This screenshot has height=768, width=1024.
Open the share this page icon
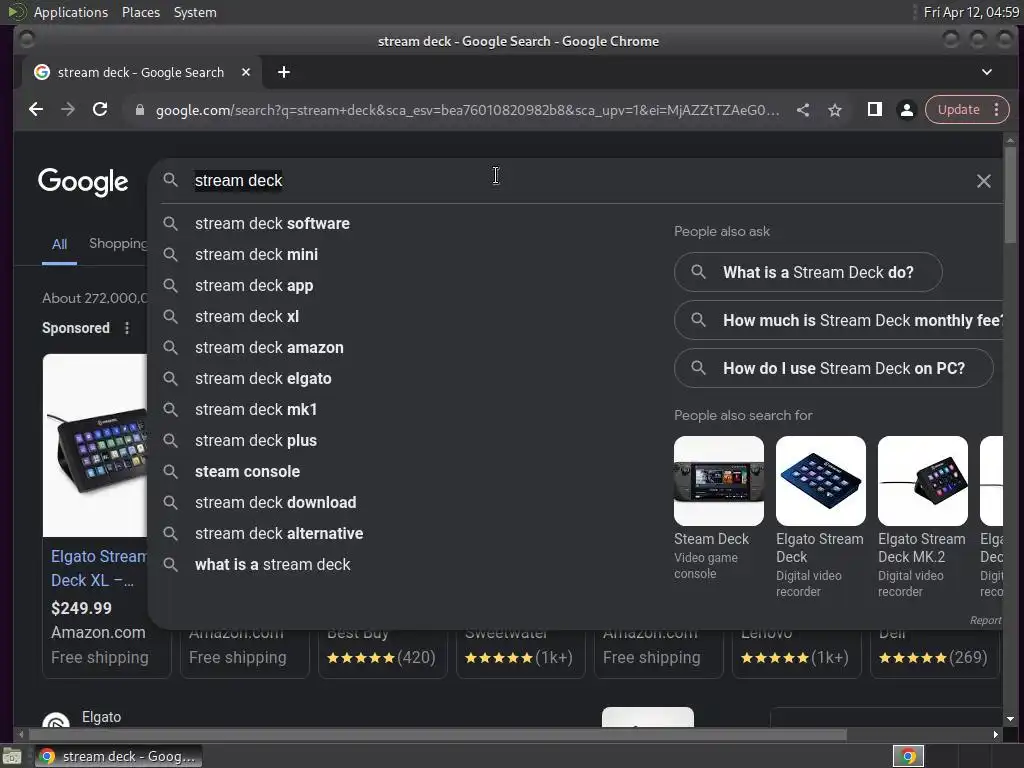click(803, 110)
